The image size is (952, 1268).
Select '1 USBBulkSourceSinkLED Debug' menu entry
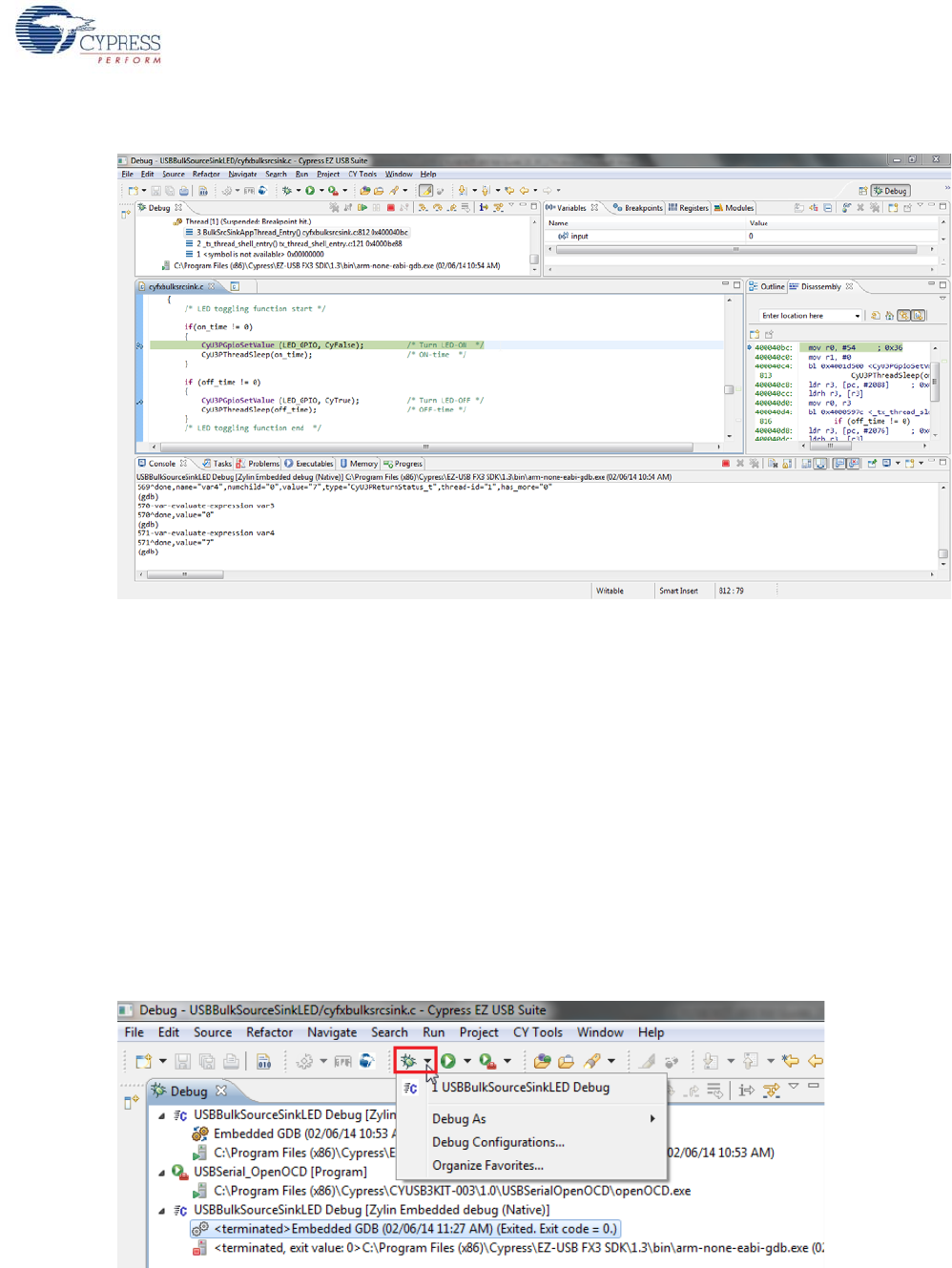[x=525, y=1088]
